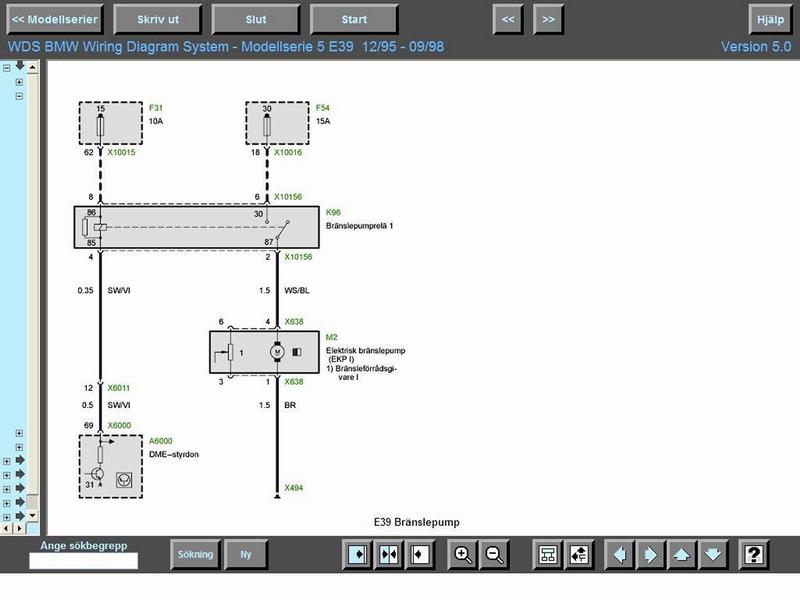Click the zoom out magnifier icon

(x=494, y=555)
